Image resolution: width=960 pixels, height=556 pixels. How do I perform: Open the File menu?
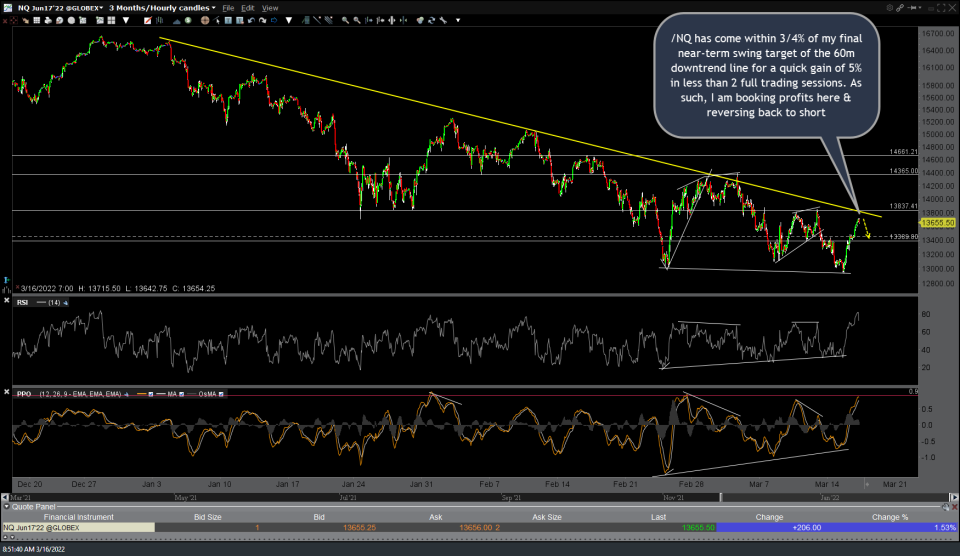pos(228,8)
